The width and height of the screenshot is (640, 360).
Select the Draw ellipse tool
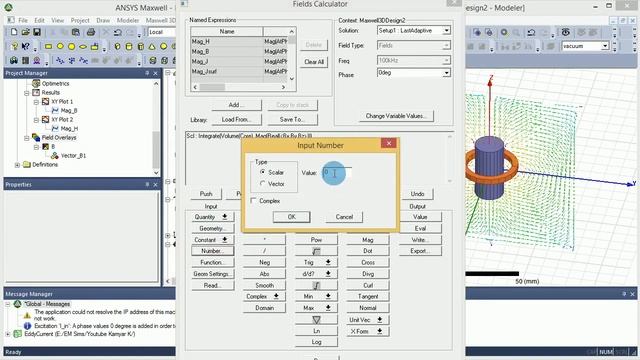[83, 47]
